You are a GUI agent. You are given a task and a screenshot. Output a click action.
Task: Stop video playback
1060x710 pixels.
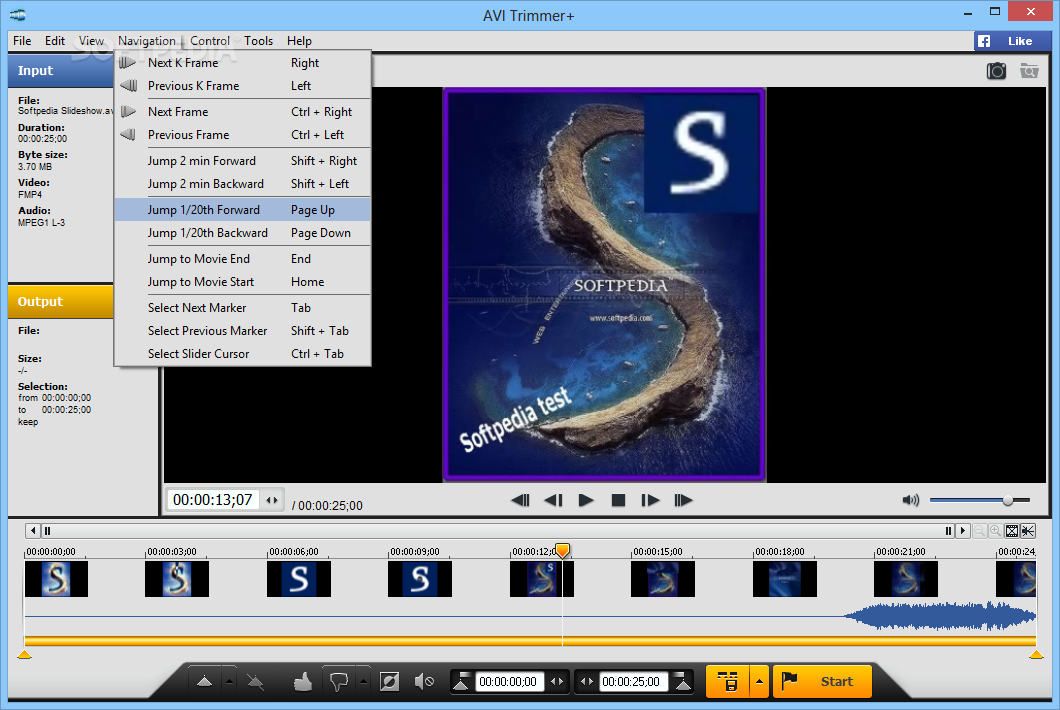[618, 500]
